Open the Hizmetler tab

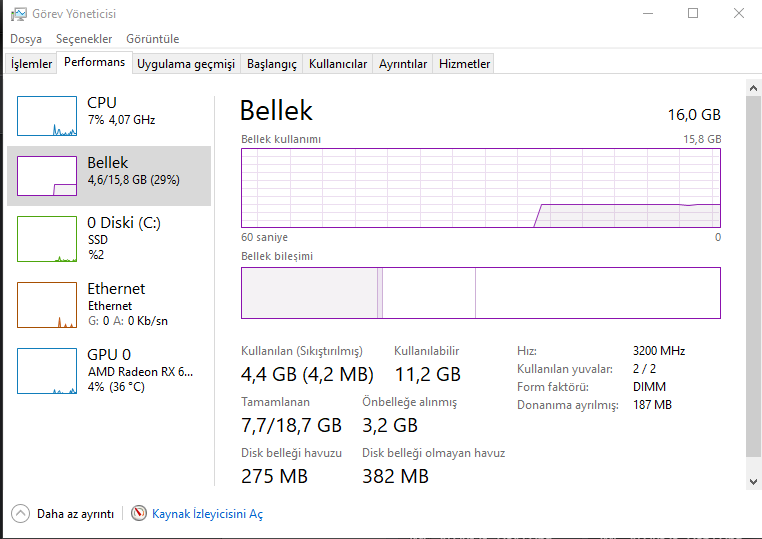465,64
